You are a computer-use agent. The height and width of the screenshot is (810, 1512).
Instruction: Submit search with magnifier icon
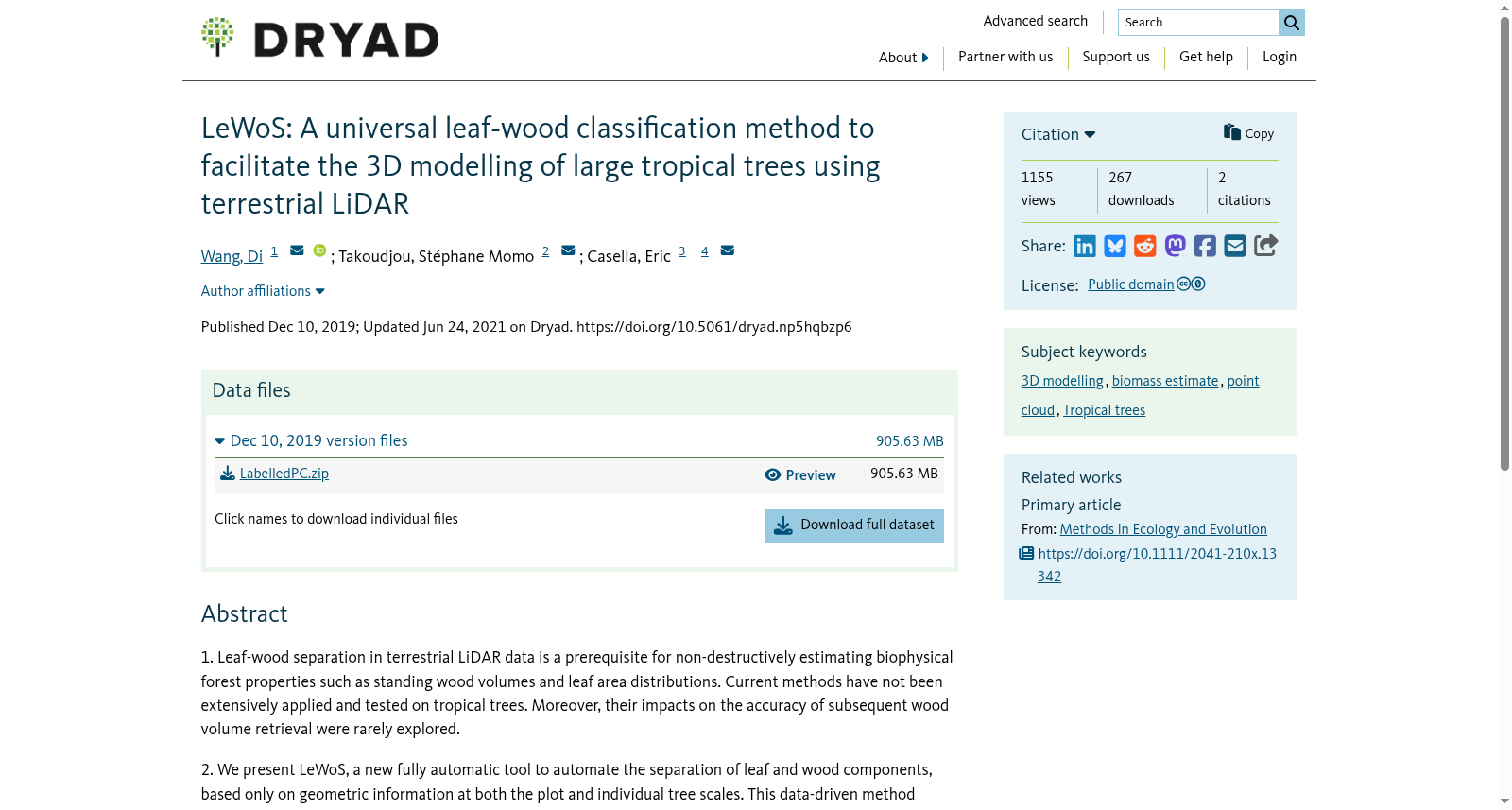tap(1291, 23)
